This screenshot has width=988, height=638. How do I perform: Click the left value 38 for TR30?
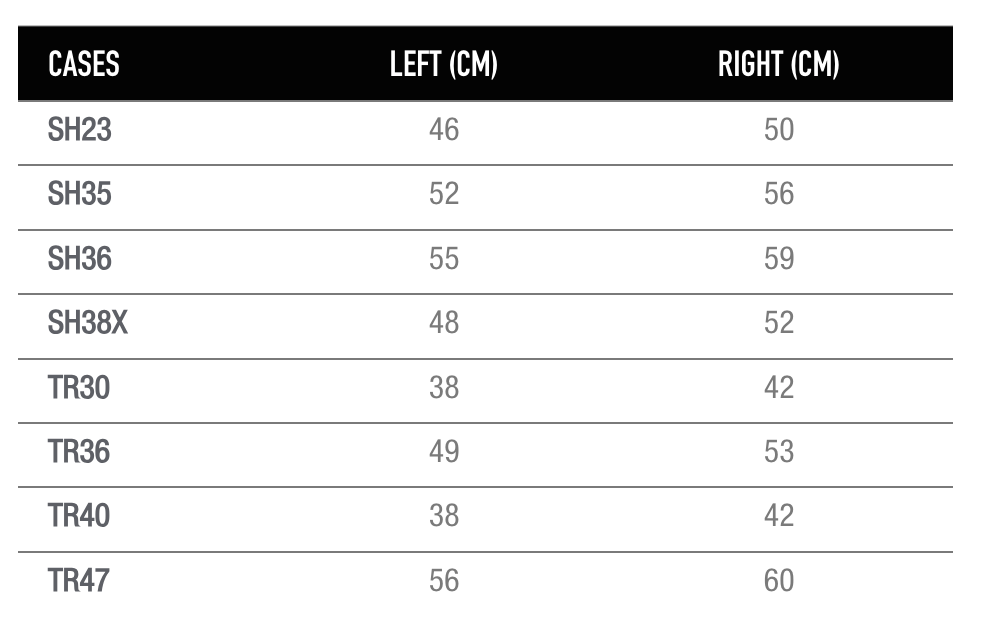click(444, 387)
